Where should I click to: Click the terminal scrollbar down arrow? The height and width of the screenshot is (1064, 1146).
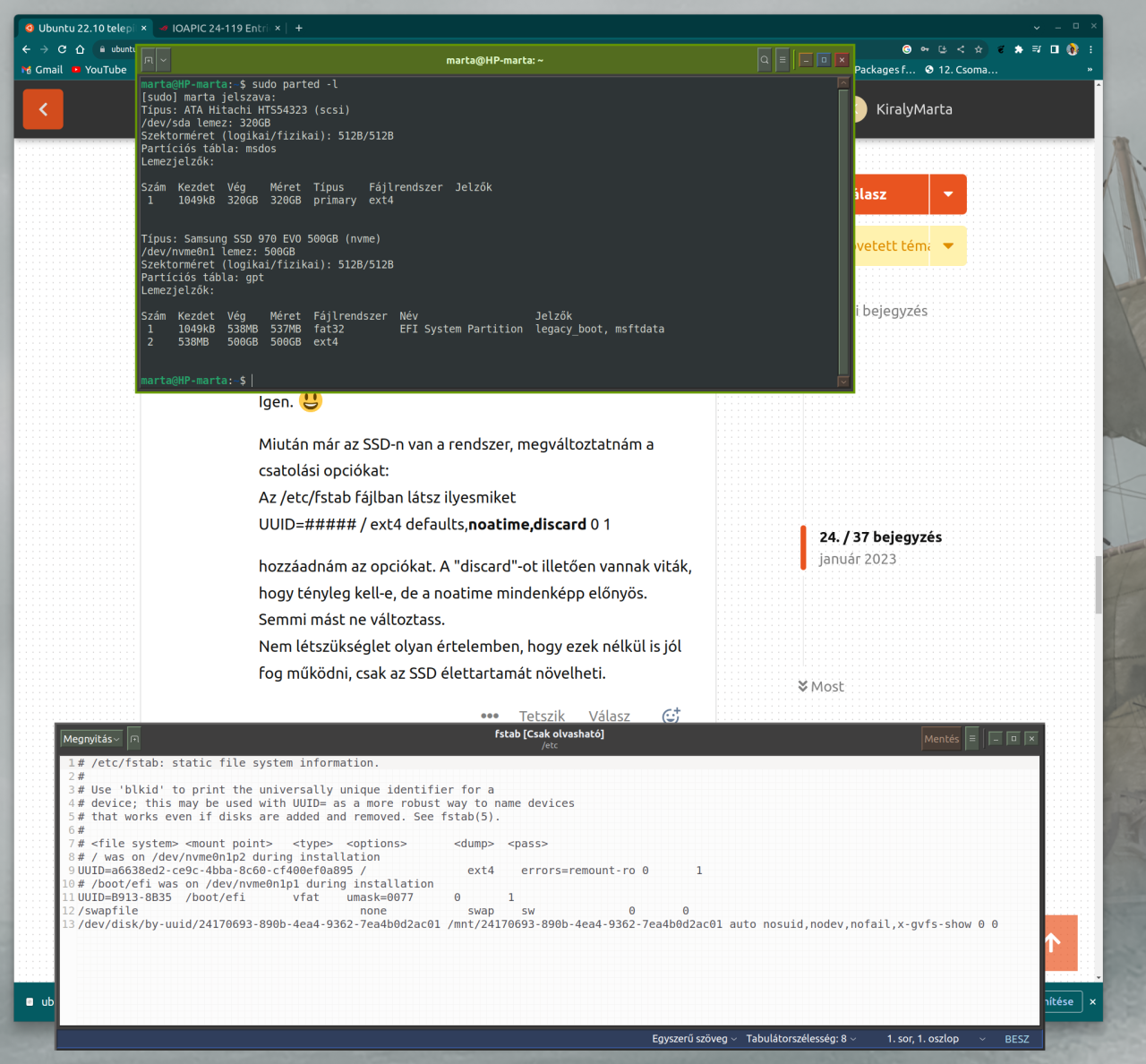(842, 382)
